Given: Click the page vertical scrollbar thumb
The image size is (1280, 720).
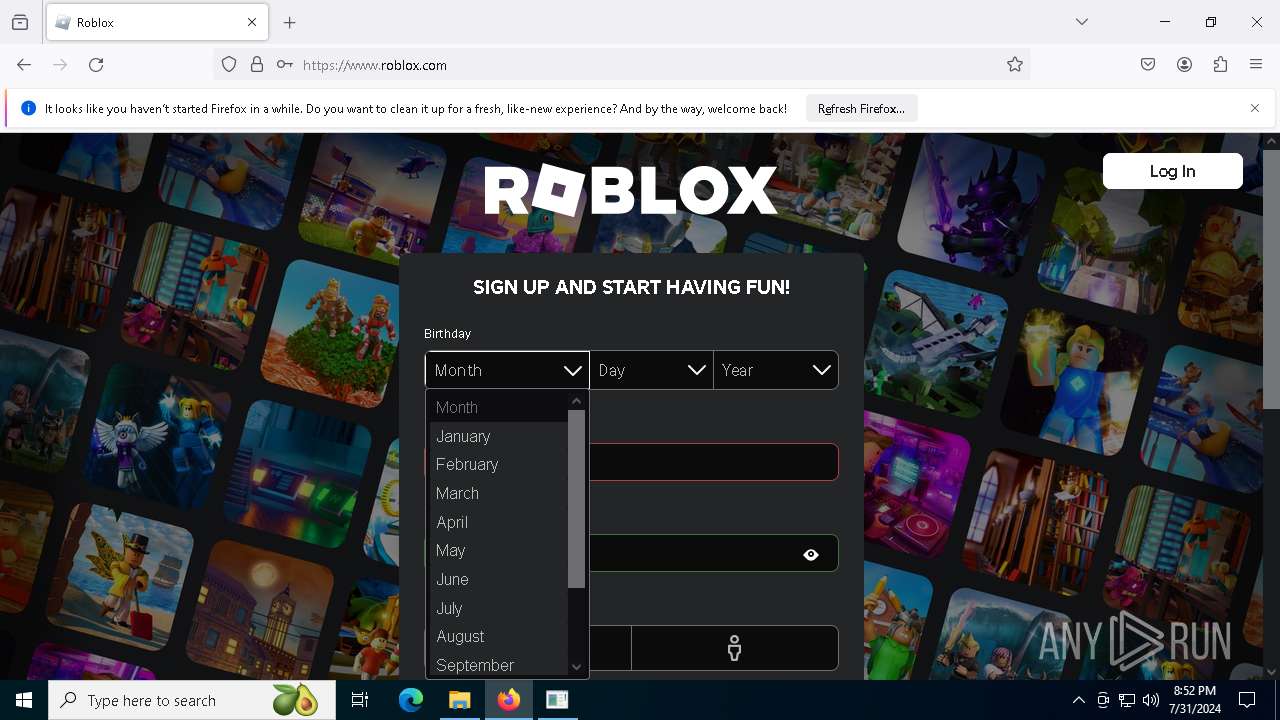Looking at the screenshot, I should (x=1271, y=279).
